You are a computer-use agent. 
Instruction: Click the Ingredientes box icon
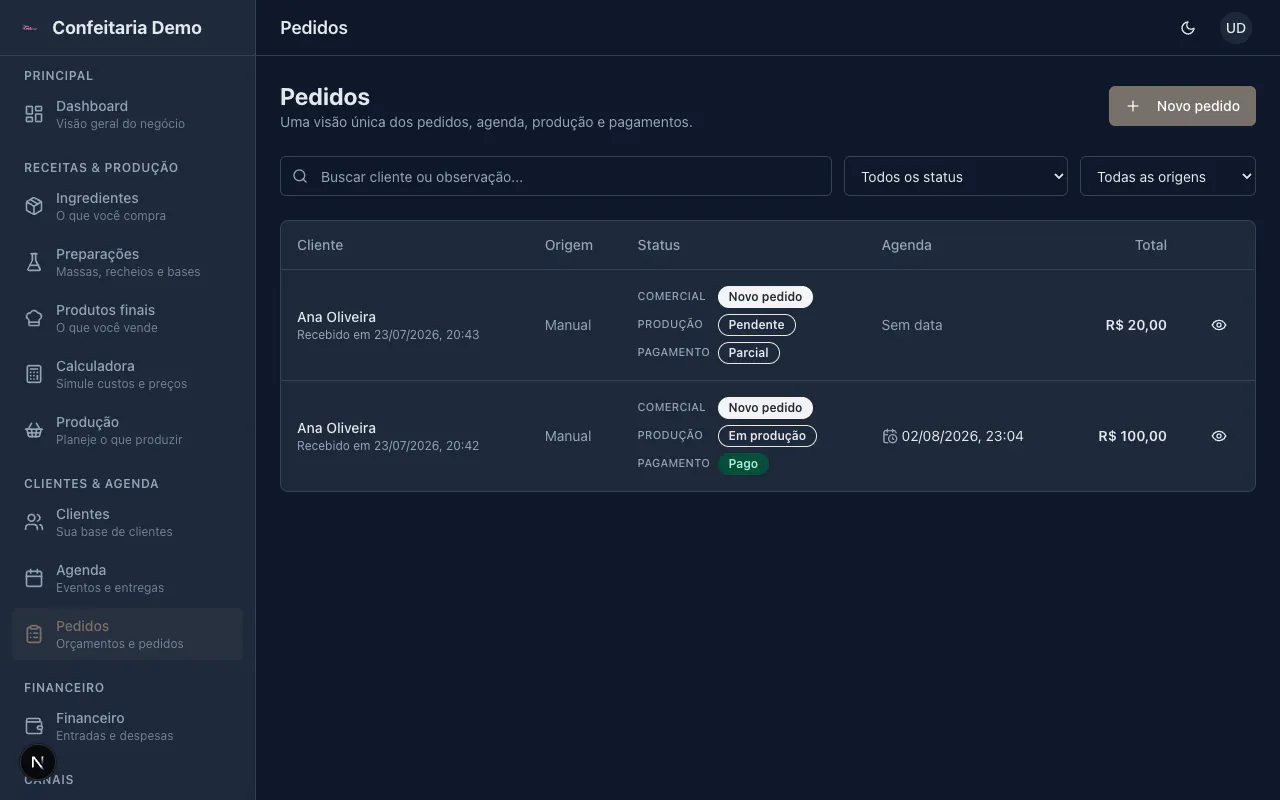point(34,206)
